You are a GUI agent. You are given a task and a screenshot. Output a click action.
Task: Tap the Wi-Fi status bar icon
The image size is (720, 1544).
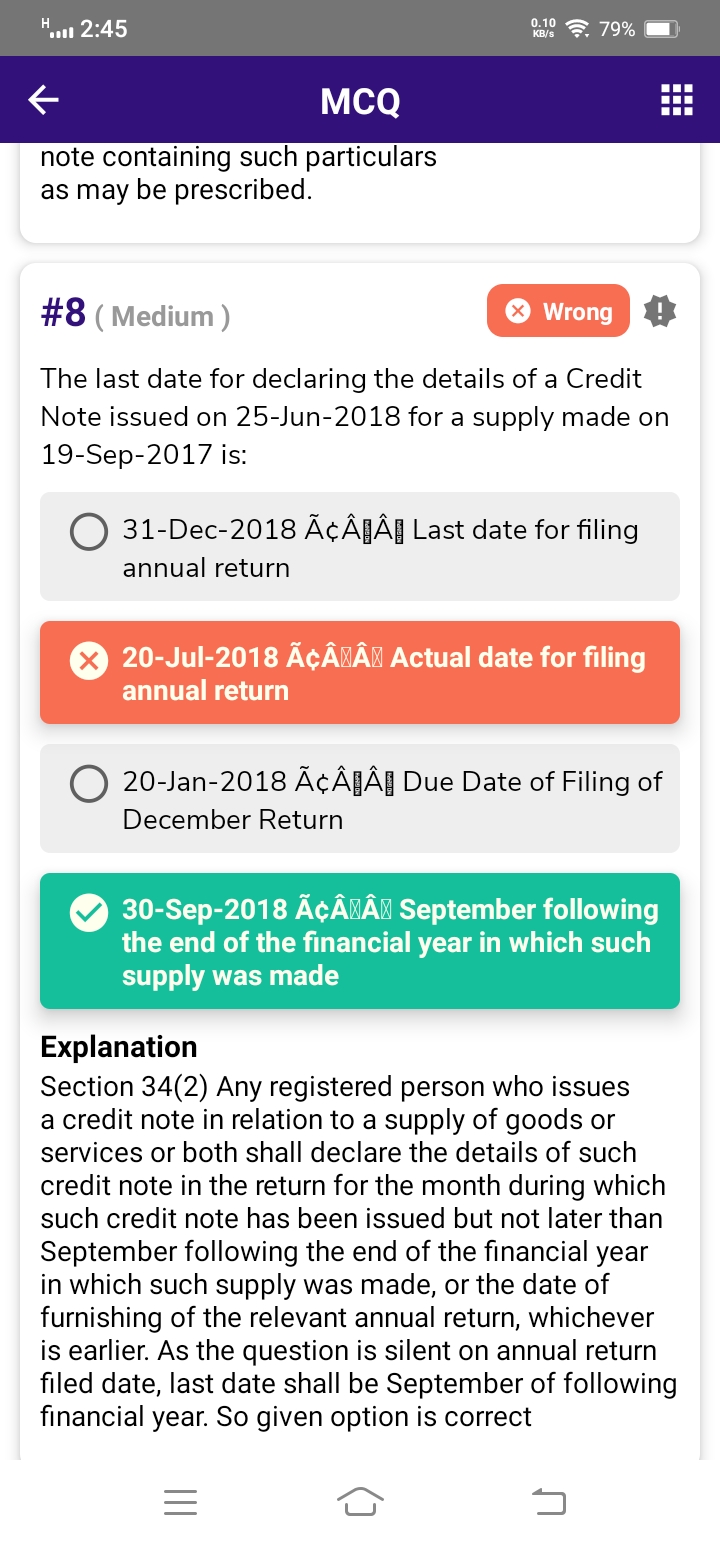(x=576, y=29)
